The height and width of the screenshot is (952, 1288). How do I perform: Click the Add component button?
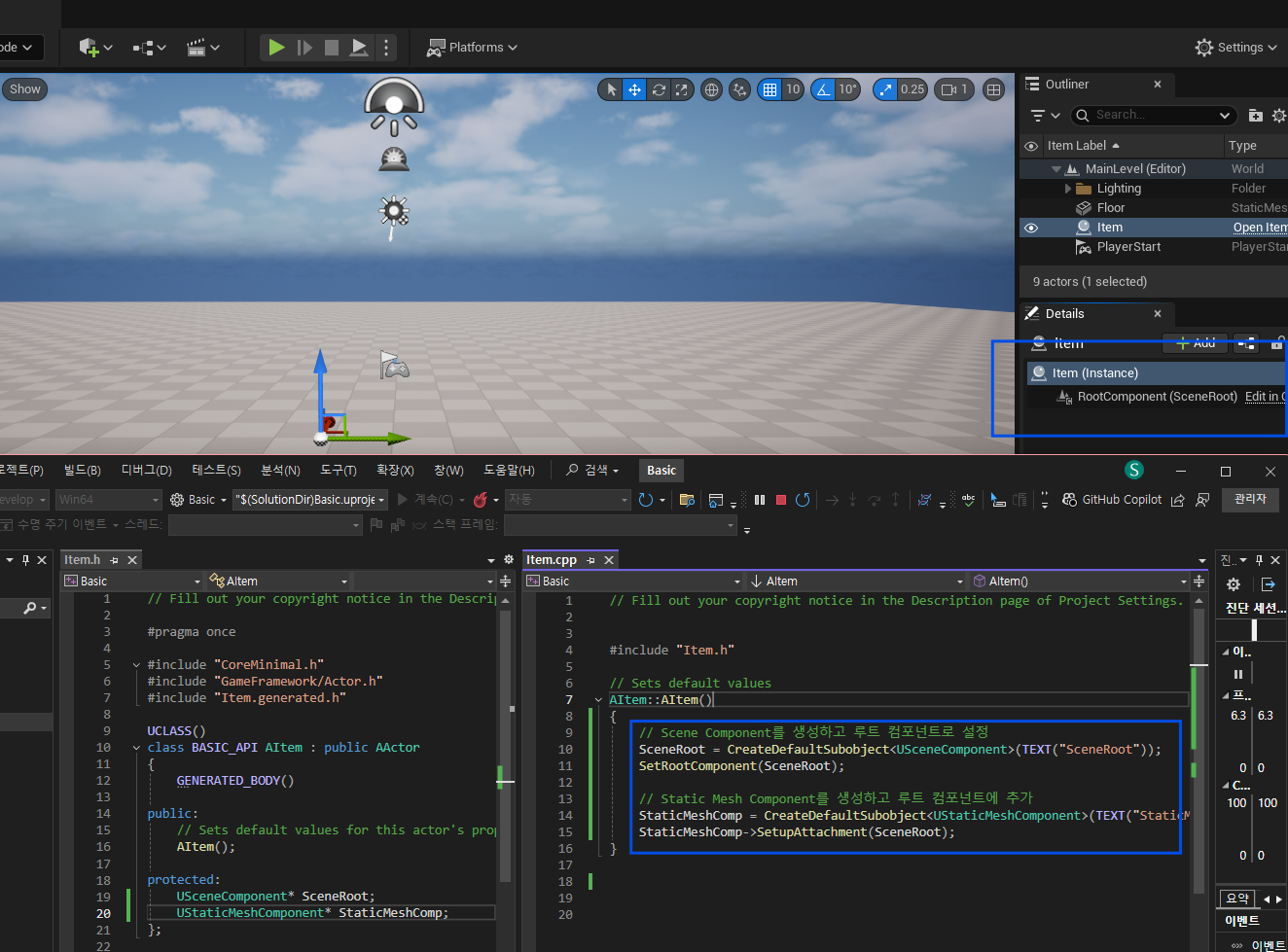(1195, 343)
